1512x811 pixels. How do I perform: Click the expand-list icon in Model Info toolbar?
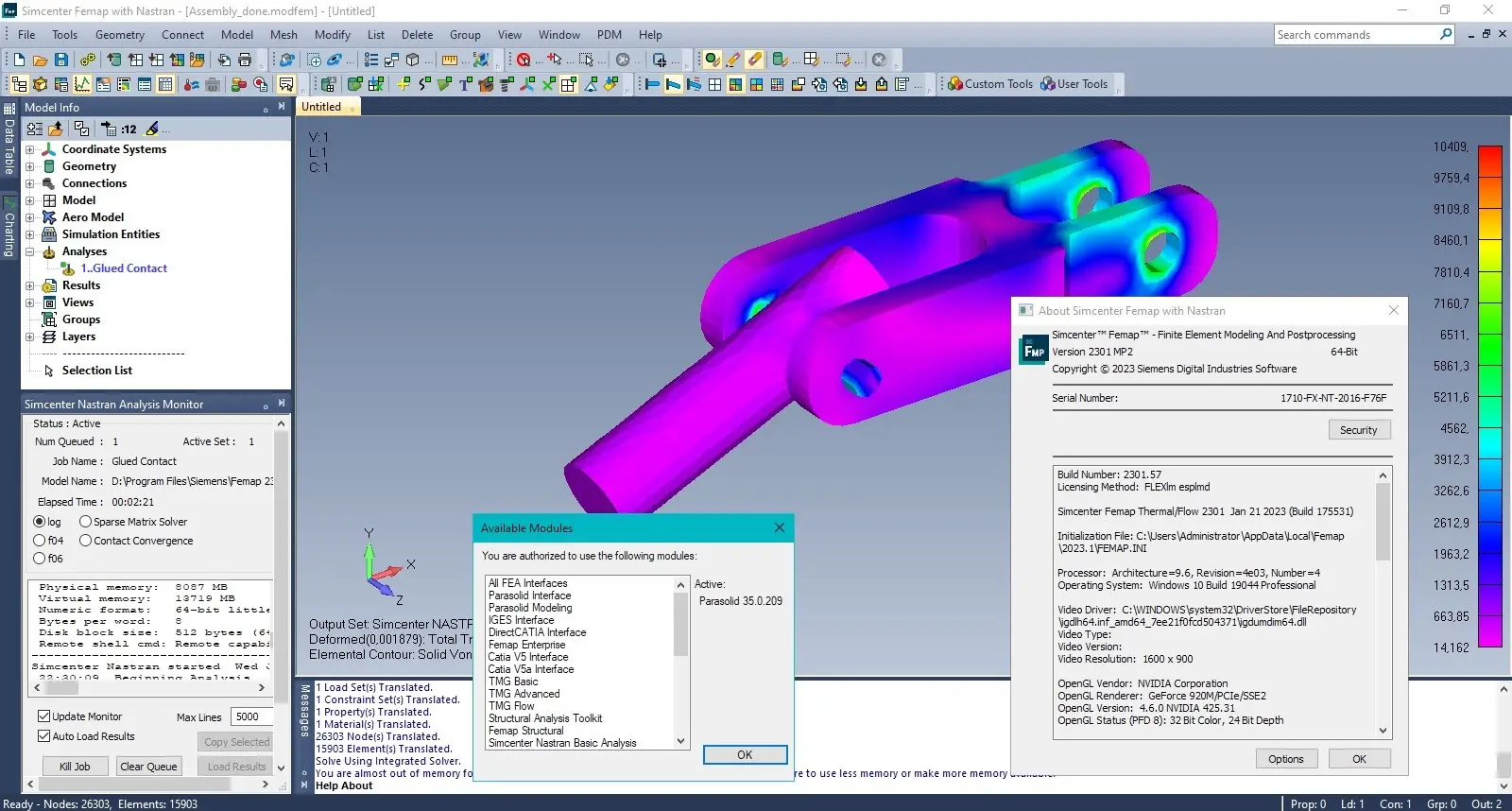coord(35,129)
